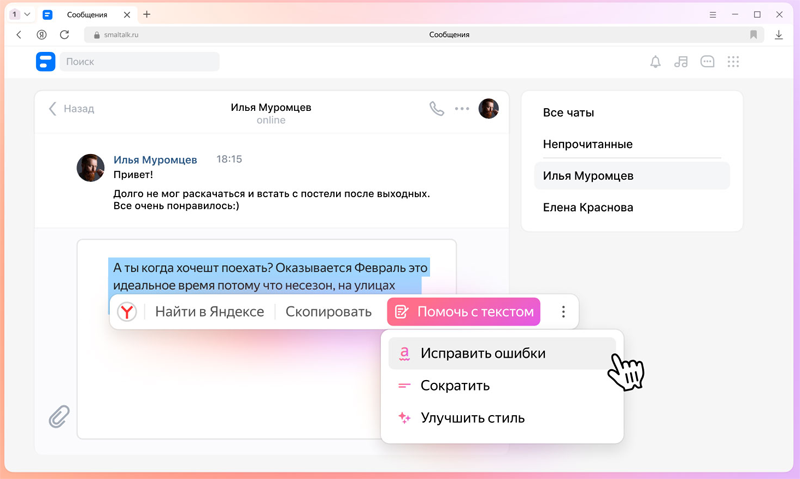
Task: Open Илья Муромцев chat in sidebar
Action: pyautogui.click(x=632, y=176)
